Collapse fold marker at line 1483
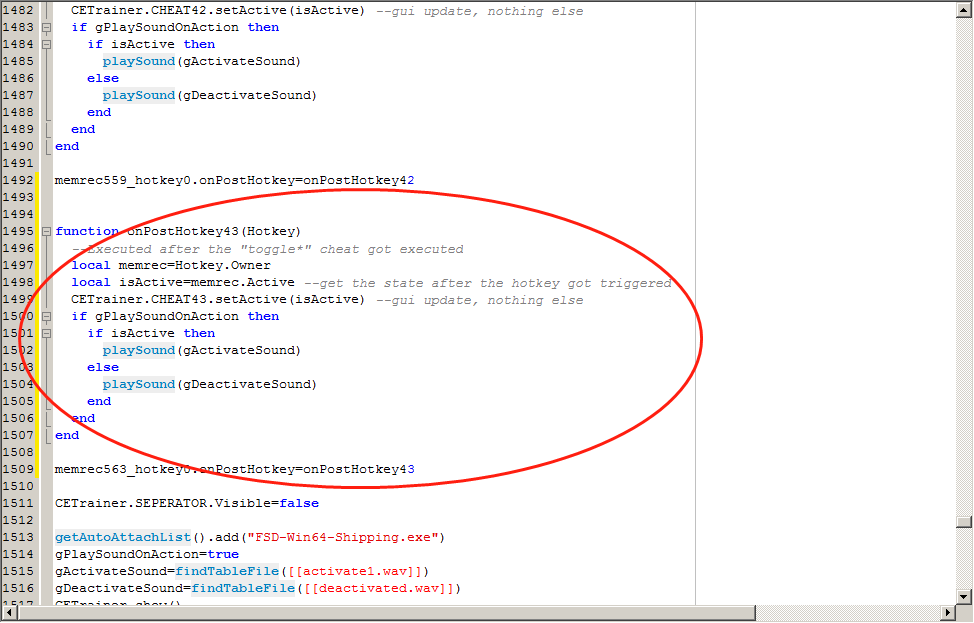Viewport: 974px width, 623px height. point(46,27)
